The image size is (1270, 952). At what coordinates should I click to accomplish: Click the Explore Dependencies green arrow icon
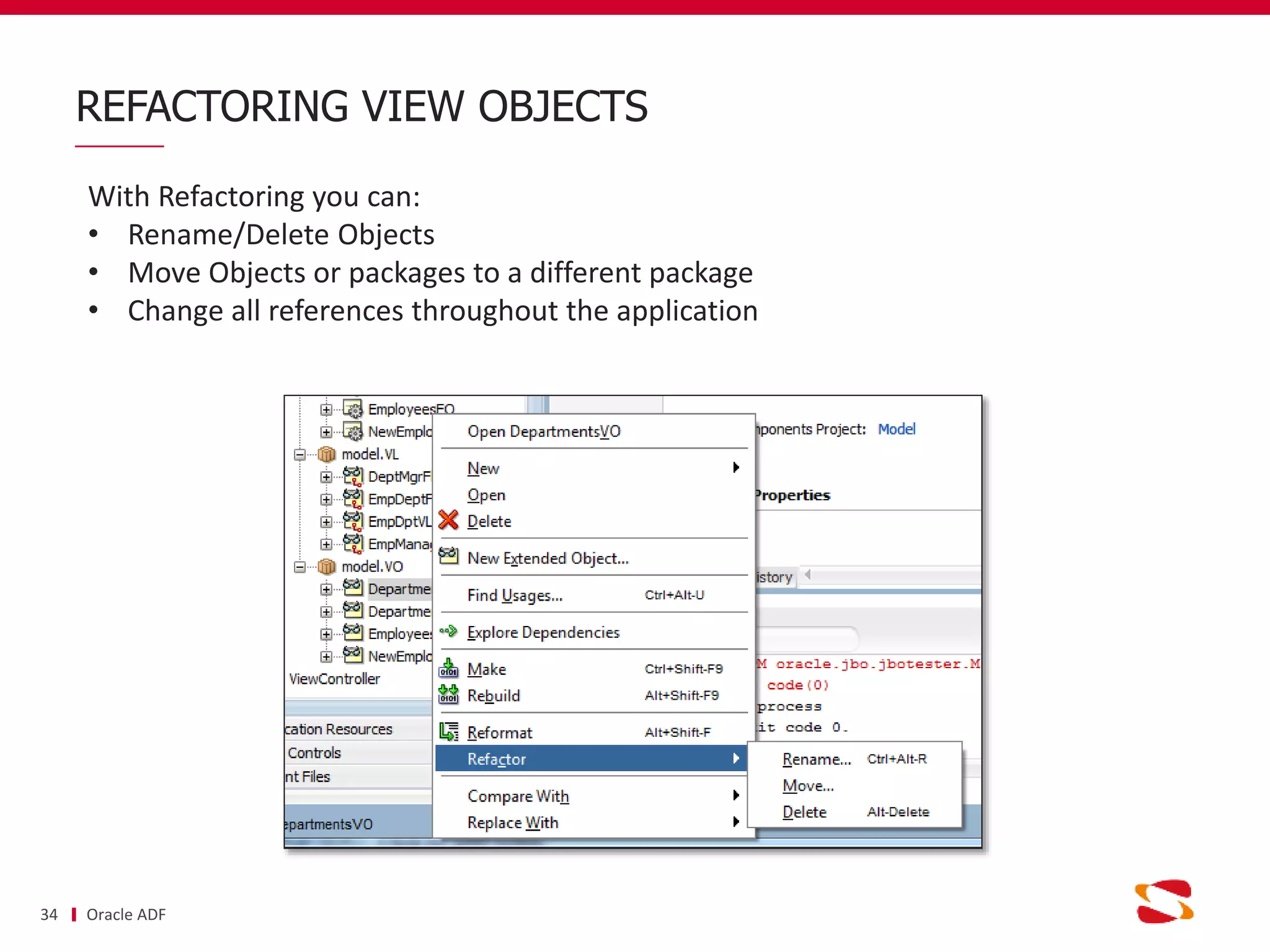point(448,632)
